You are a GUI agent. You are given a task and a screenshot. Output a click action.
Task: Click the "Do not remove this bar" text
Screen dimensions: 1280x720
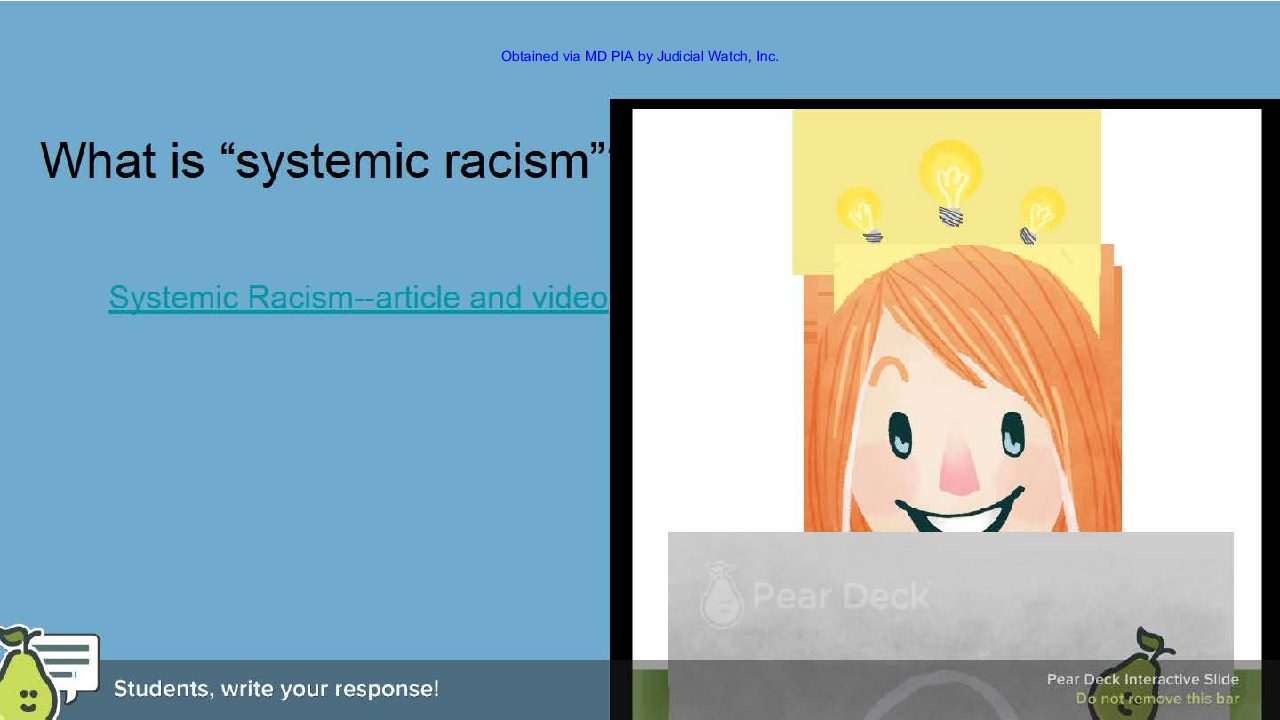pyautogui.click(x=1157, y=699)
